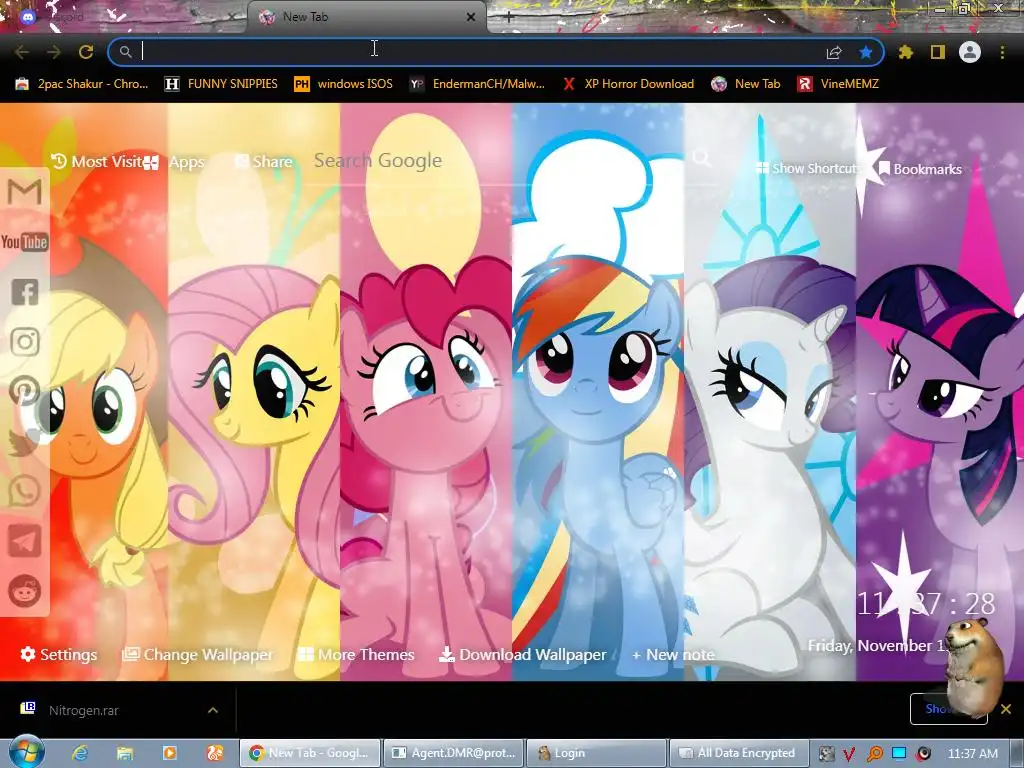This screenshot has width=1024, height=768.
Task: Go forward to the next page
Action: coord(54,52)
